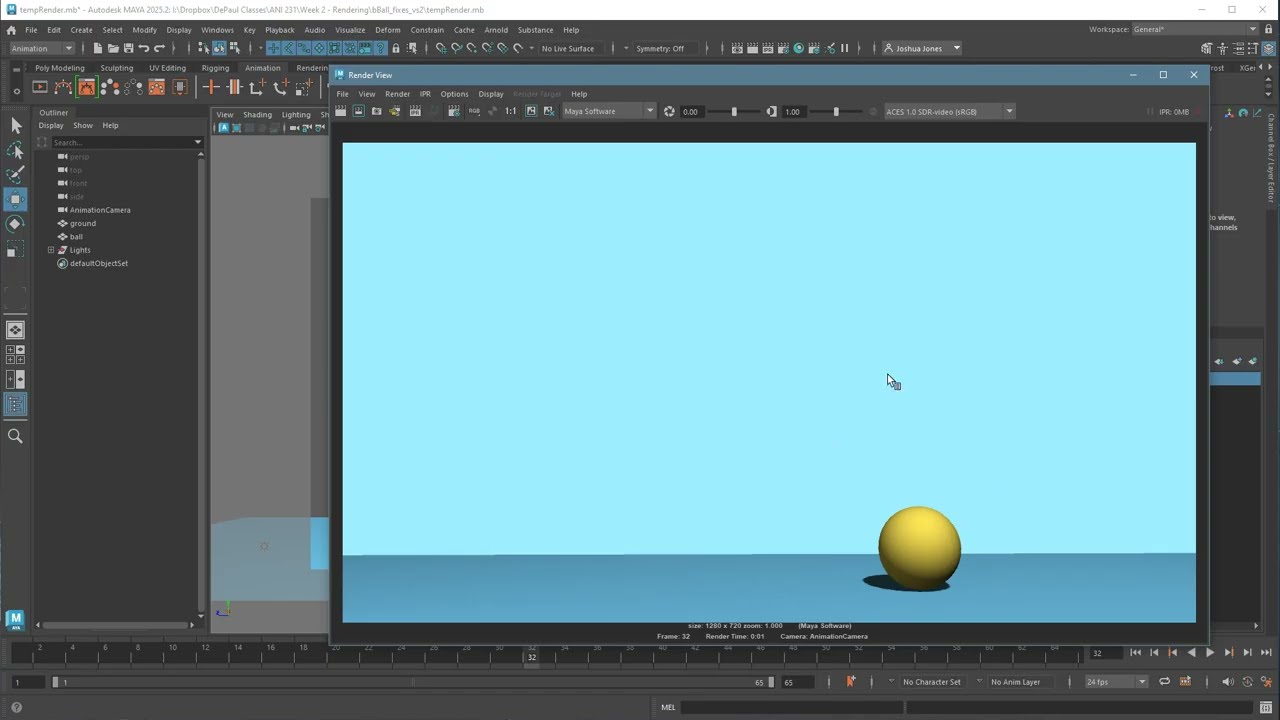Adjust the gamma slider in Render View
Image resolution: width=1280 pixels, height=720 pixels.
[836, 111]
